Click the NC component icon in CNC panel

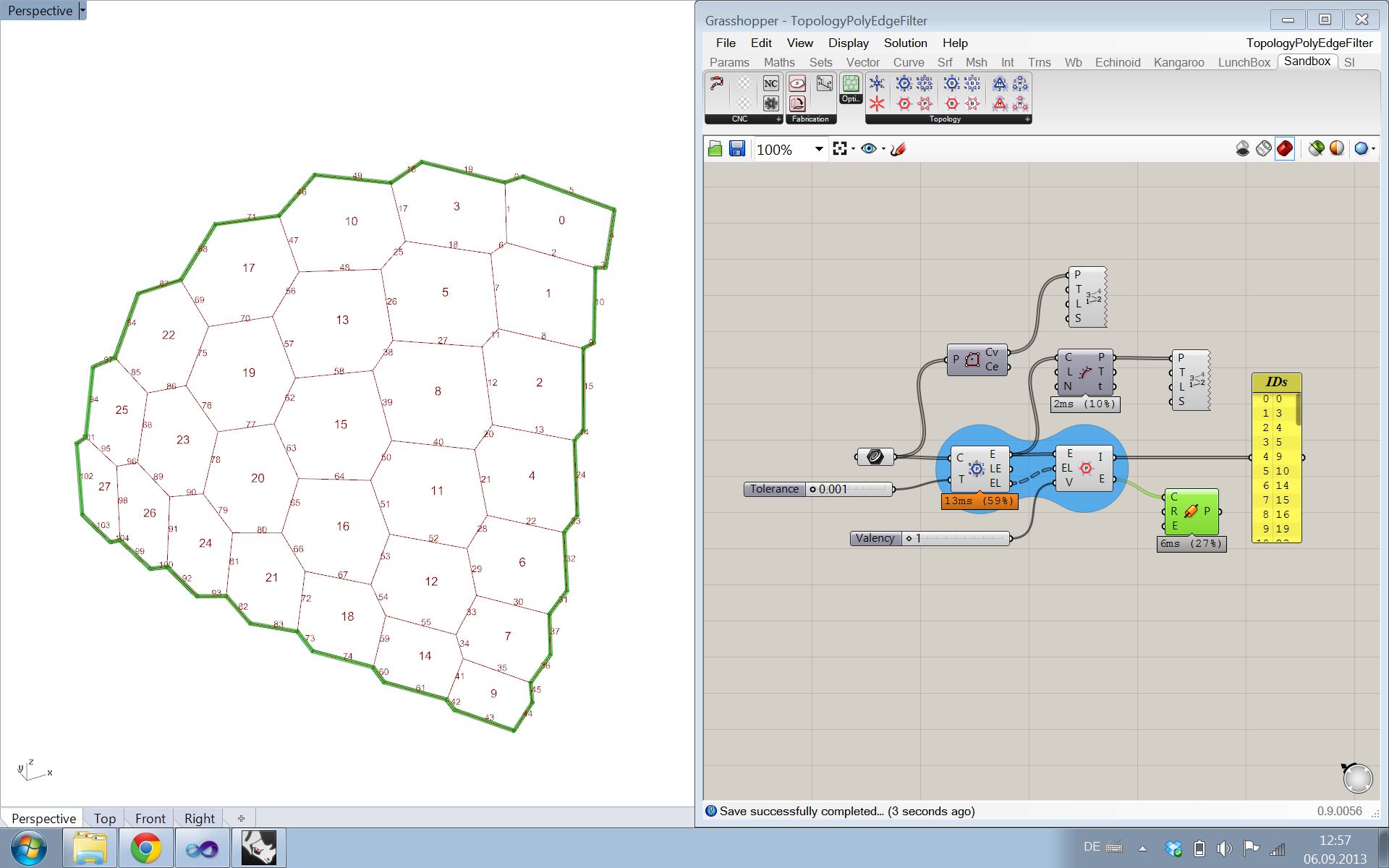[770, 84]
